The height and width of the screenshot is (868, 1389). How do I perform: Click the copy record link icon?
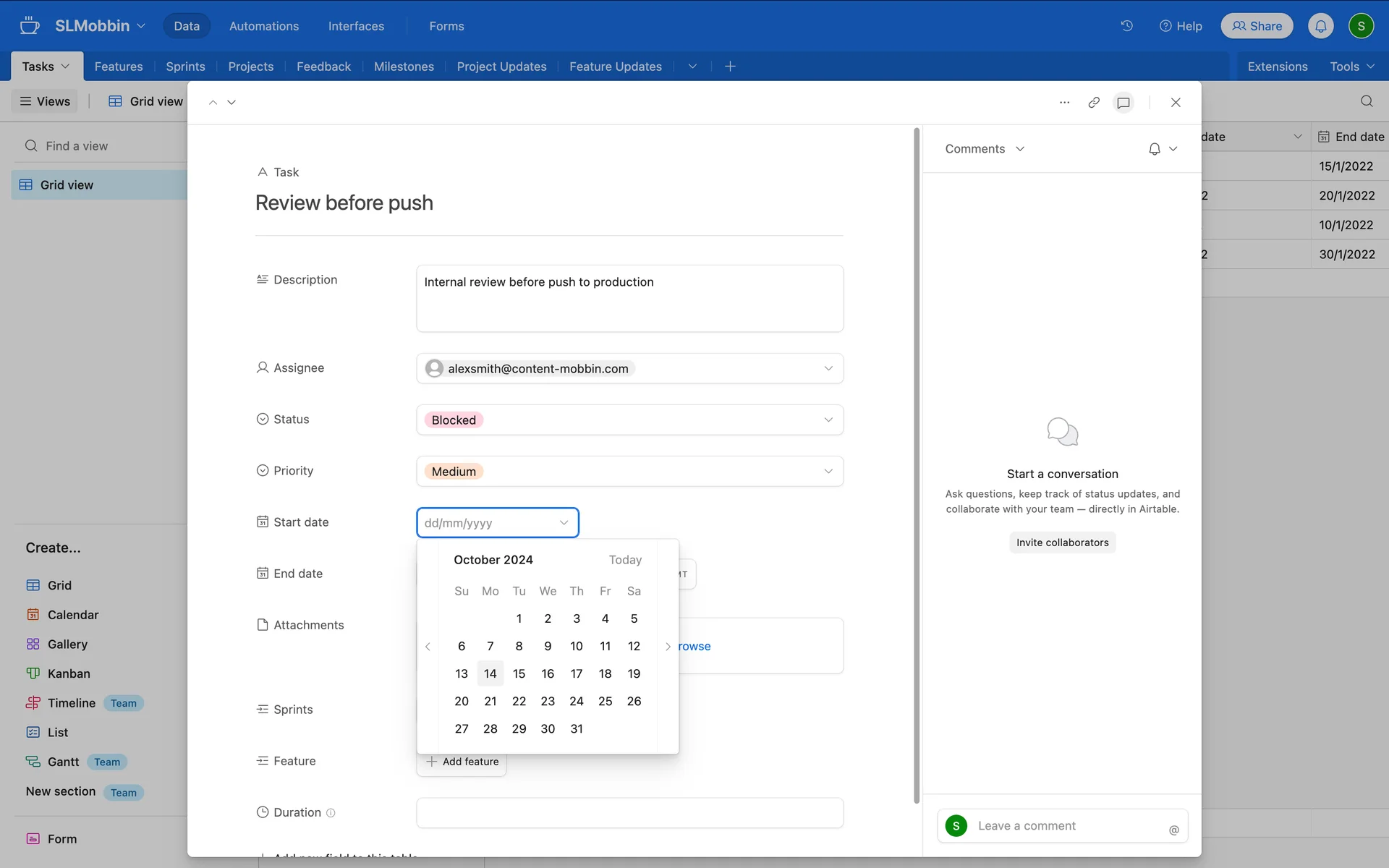pyautogui.click(x=1094, y=102)
